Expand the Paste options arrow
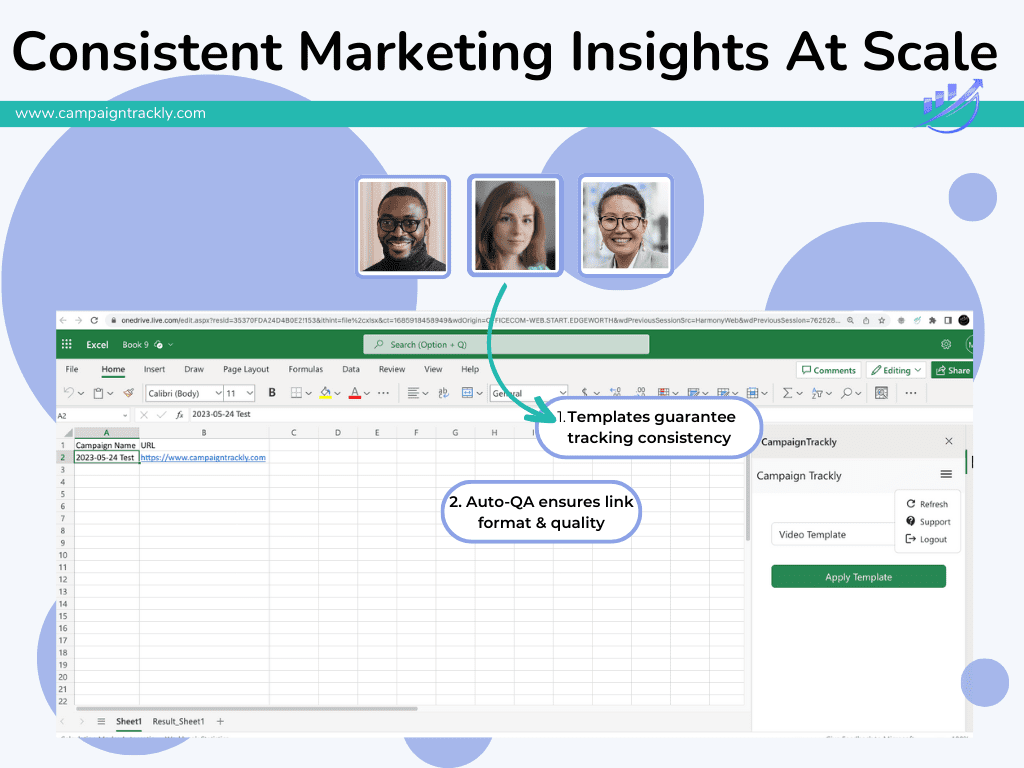This screenshot has height=768, width=1024. [110, 393]
